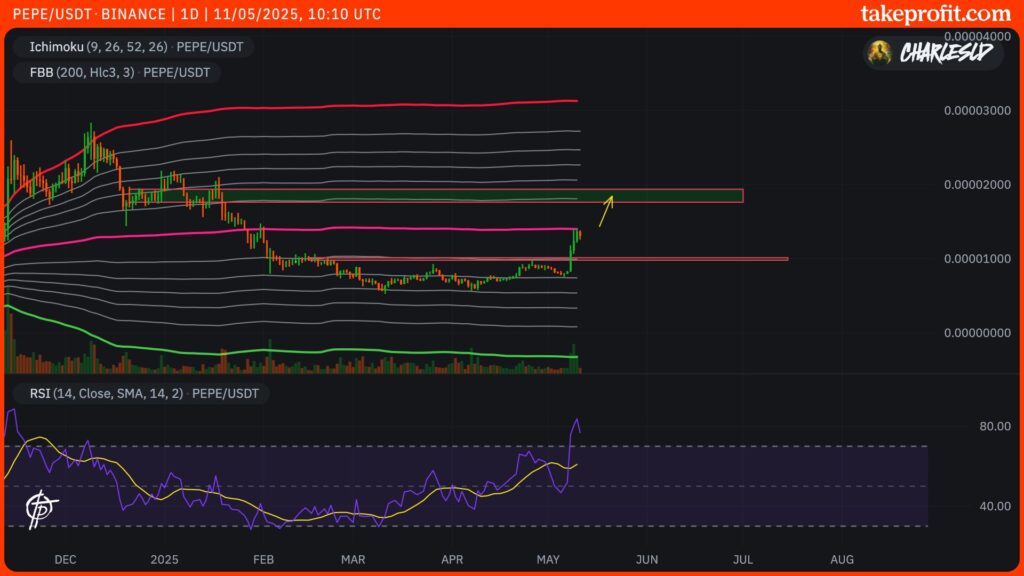
Task: Click the FEB marker on time axis
Action: [x=263, y=558]
